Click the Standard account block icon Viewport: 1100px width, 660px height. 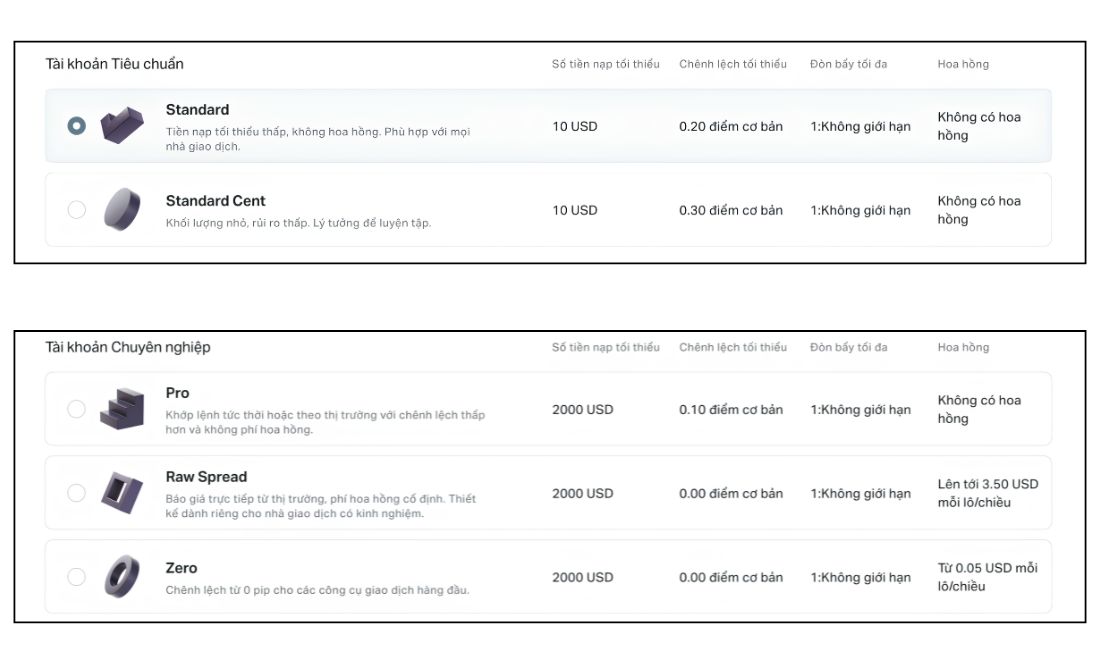122,126
